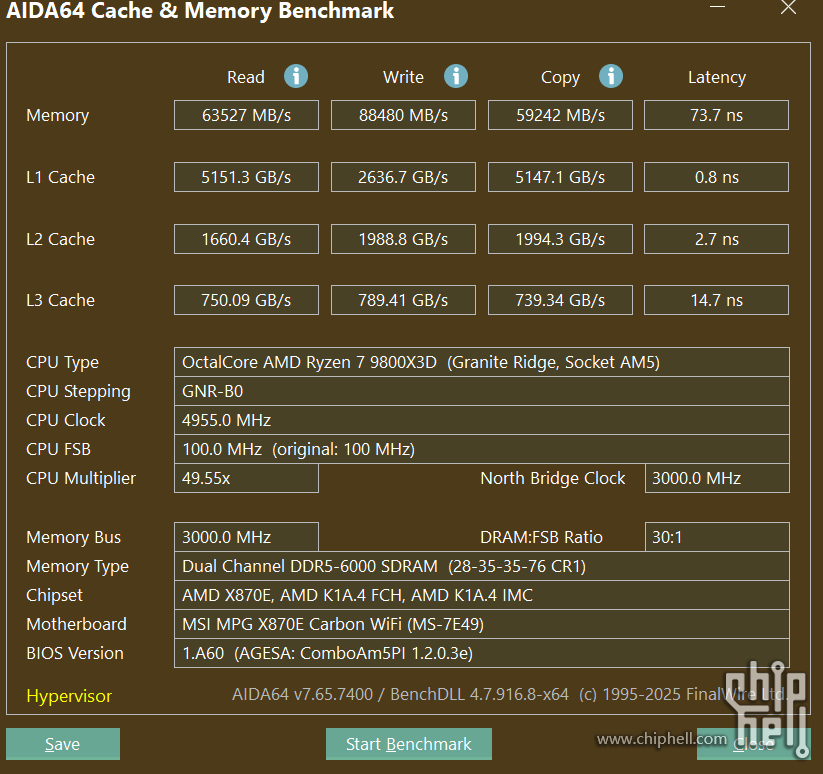Click the CPU Type label

[x=62, y=363]
